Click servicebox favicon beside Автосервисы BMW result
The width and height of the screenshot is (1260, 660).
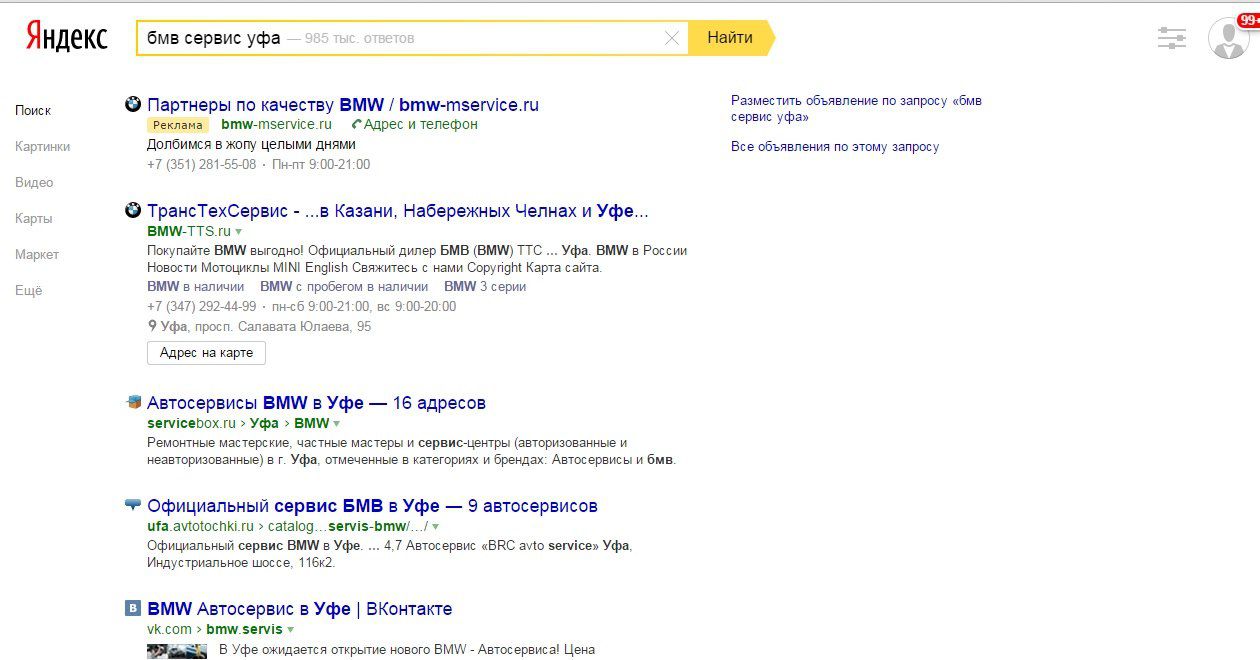133,402
